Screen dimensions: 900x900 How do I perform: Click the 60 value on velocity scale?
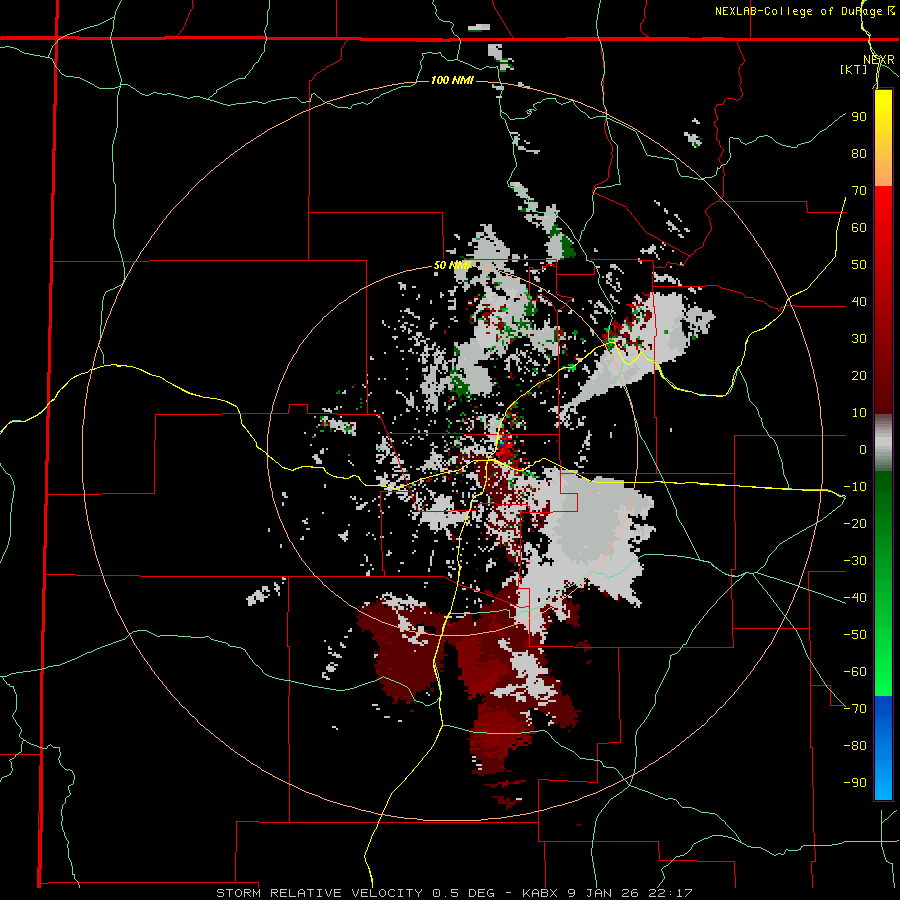coord(859,228)
